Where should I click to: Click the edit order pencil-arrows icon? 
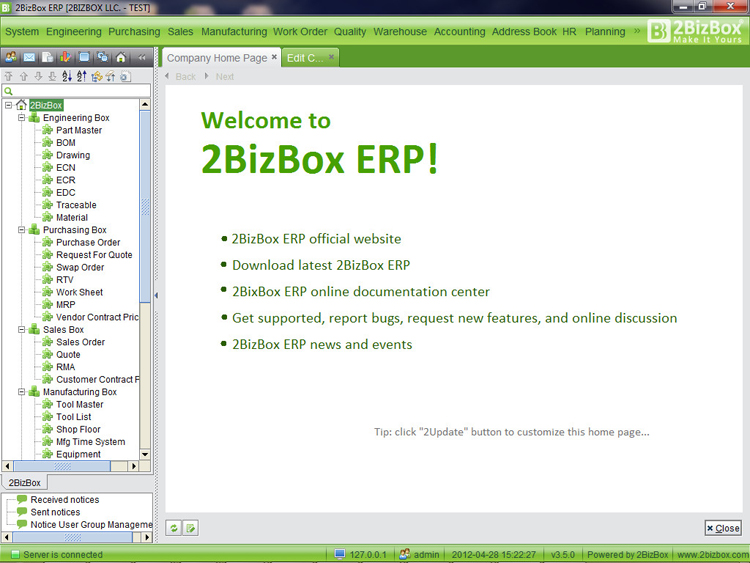111,76
